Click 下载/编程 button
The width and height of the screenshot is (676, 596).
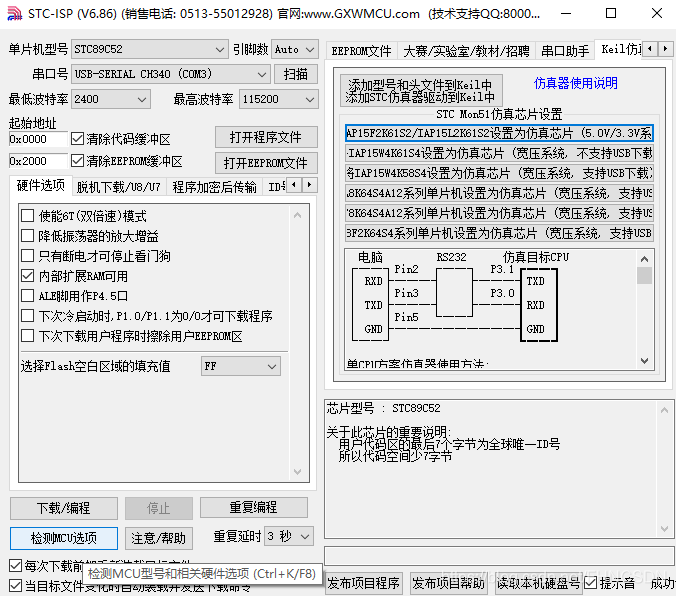pyautogui.click(x=64, y=508)
